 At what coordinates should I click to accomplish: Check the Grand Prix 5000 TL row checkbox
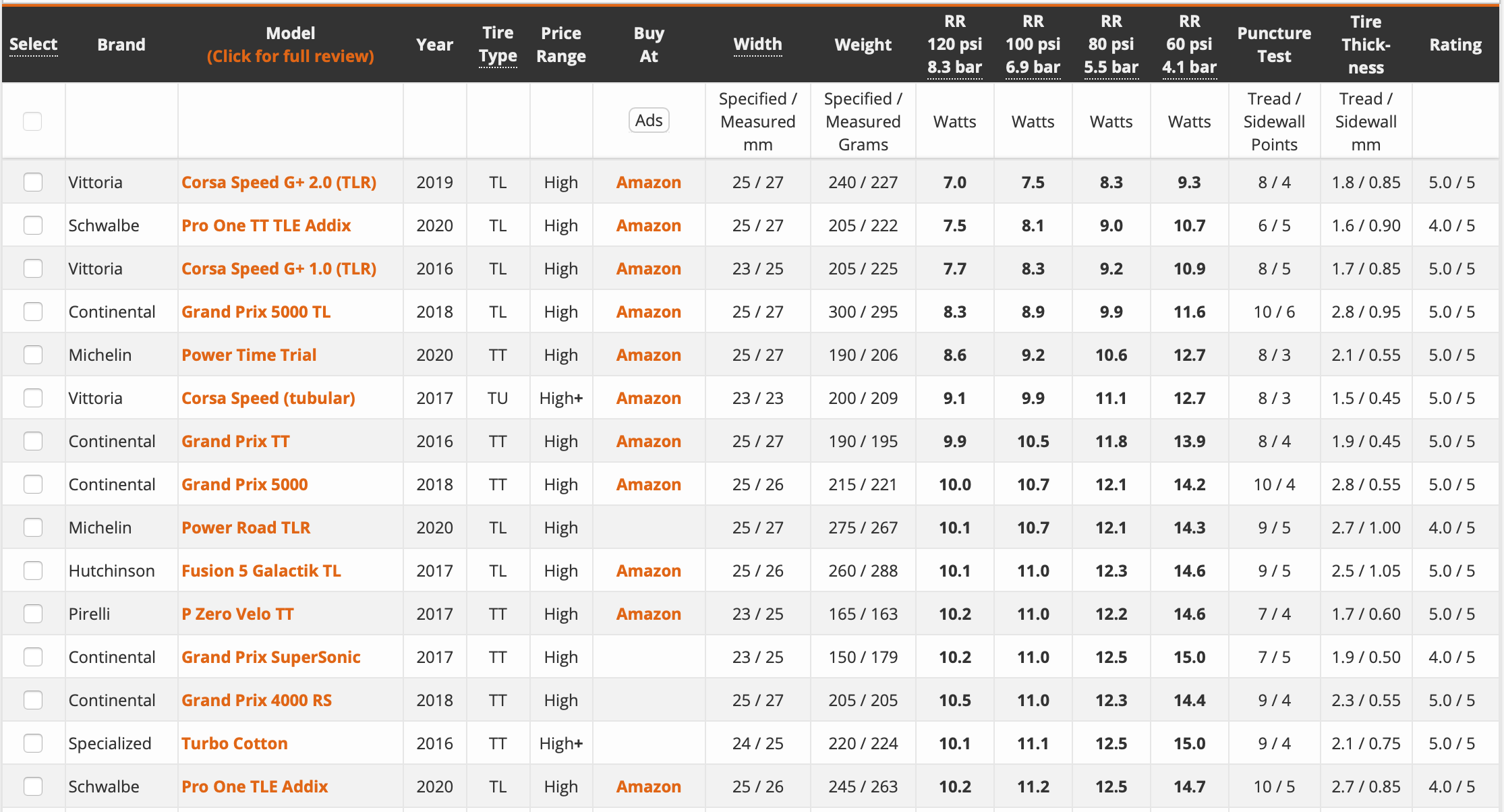(33, 312)
